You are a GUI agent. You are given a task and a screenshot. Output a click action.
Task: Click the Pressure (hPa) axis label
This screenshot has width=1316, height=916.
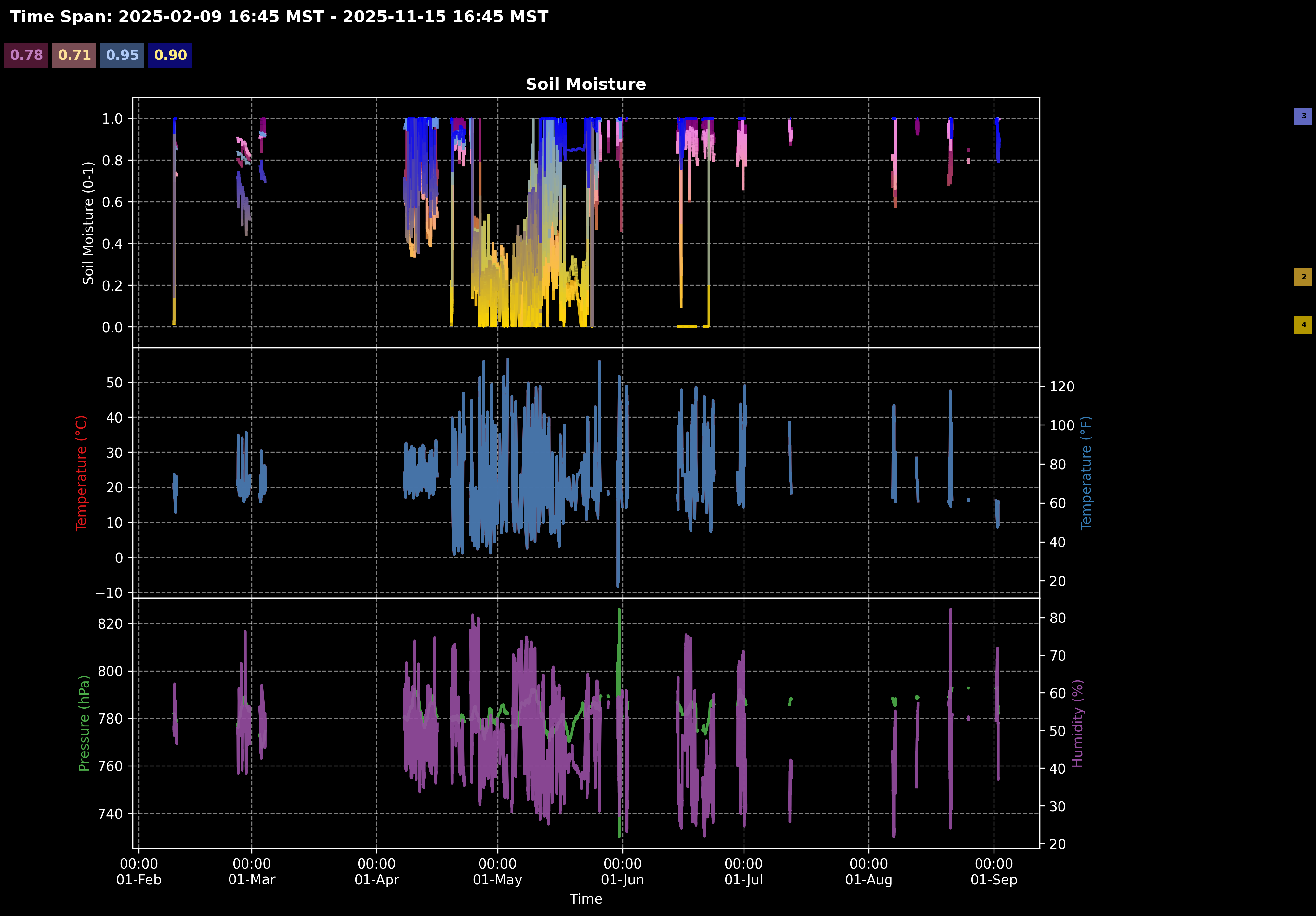coord(84,723)
